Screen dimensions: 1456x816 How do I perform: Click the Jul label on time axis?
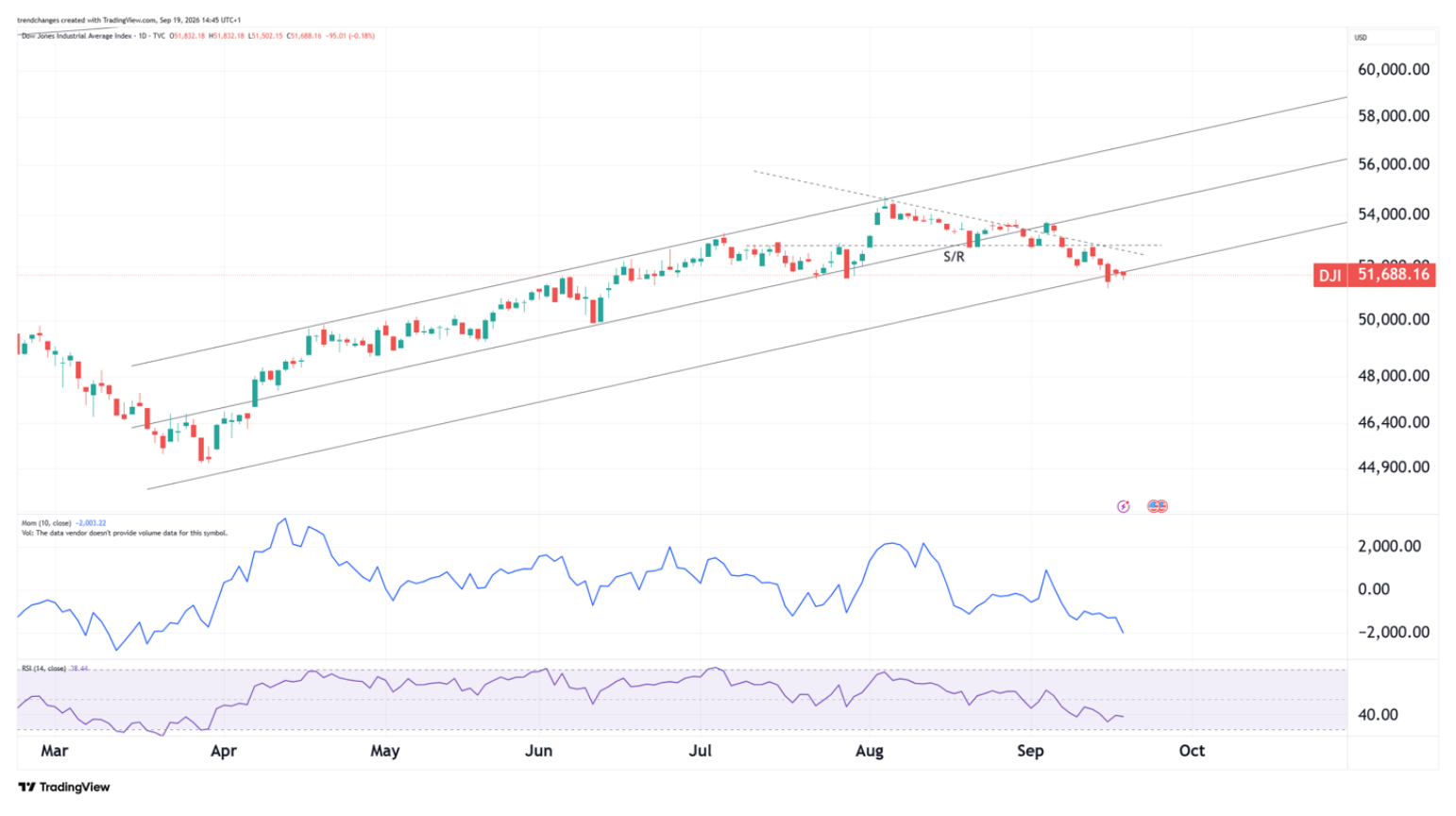click(x=700, y=751)
